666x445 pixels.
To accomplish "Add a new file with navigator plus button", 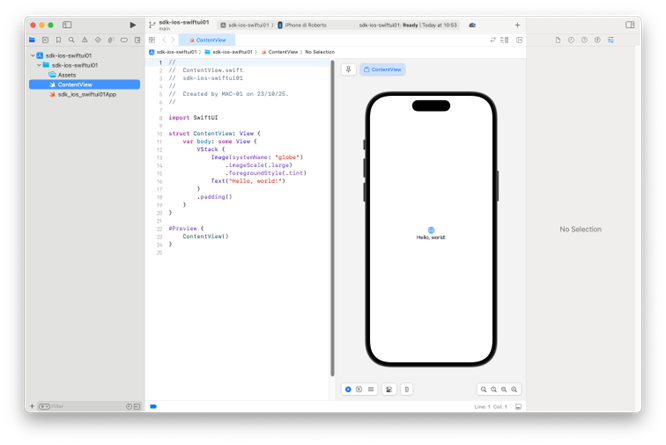I will [x=32, y=406].
